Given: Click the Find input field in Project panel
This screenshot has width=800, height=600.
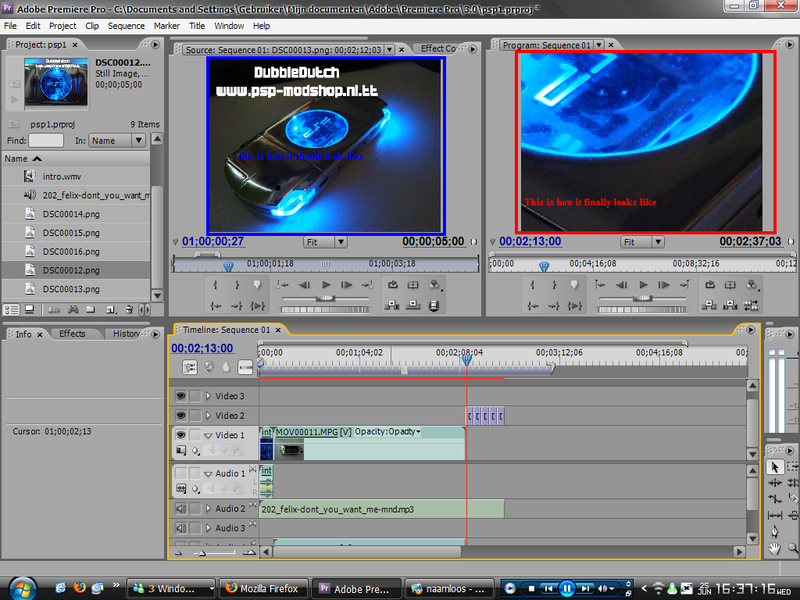Looking at the screenshot, I should (x=46, y=140).
